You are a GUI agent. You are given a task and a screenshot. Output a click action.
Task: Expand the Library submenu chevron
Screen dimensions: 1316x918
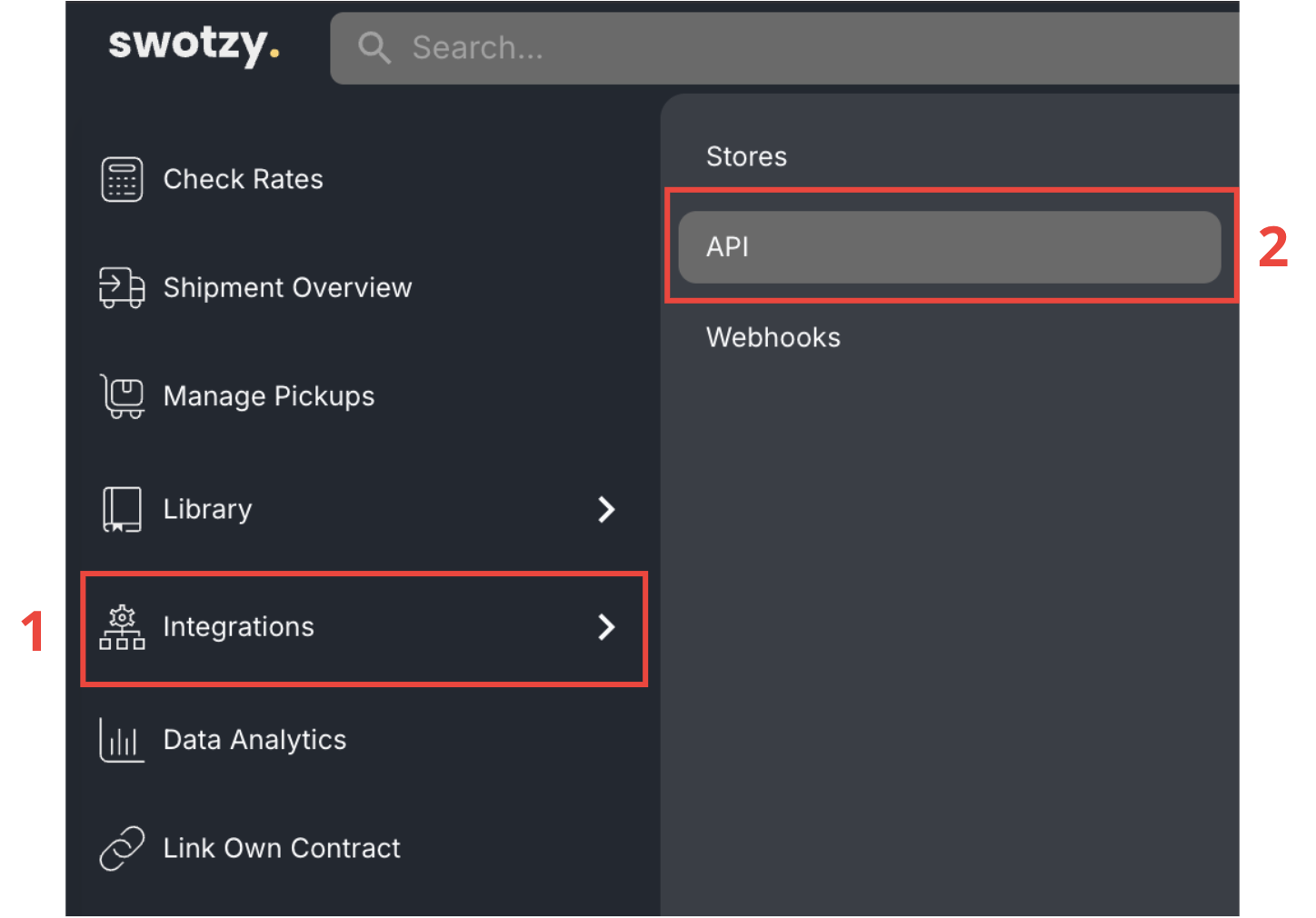point(606,509)
